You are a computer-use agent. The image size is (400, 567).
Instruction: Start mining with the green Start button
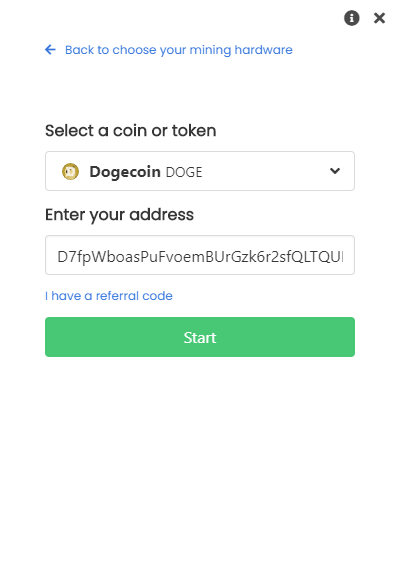pyautogui.click(x=200, y=337)
